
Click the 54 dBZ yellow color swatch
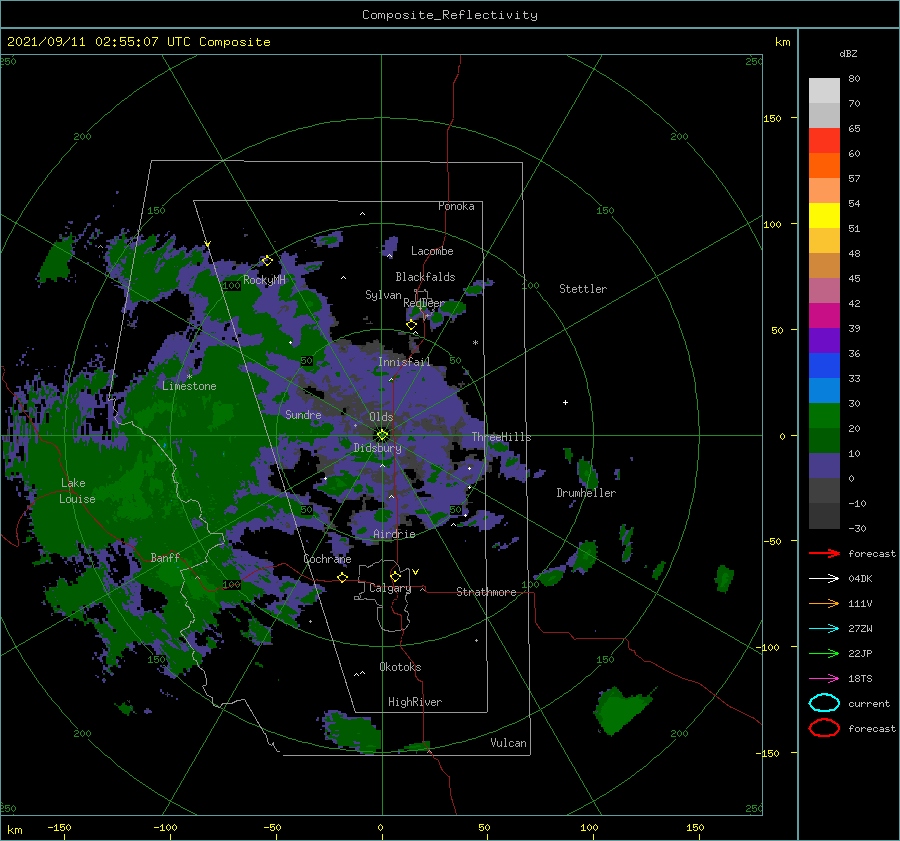824,215
